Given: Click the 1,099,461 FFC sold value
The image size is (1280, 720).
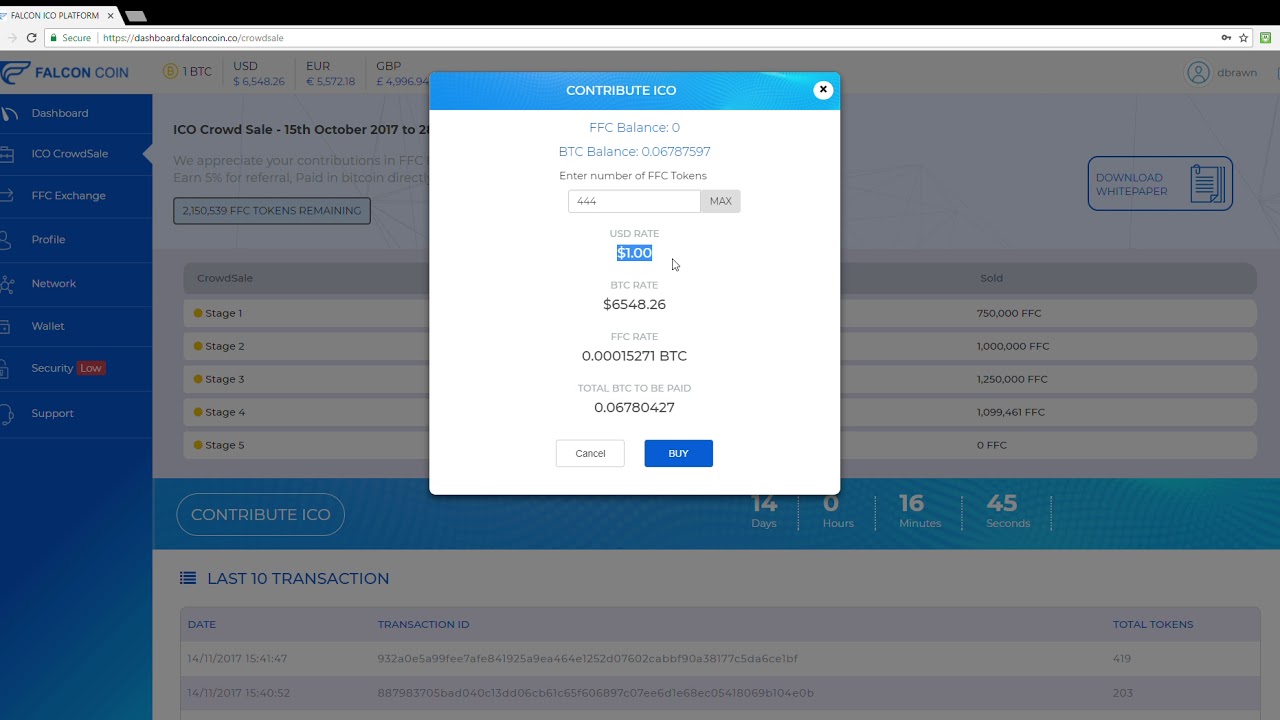Looking at the screenshot, I should pos(1011,412).
